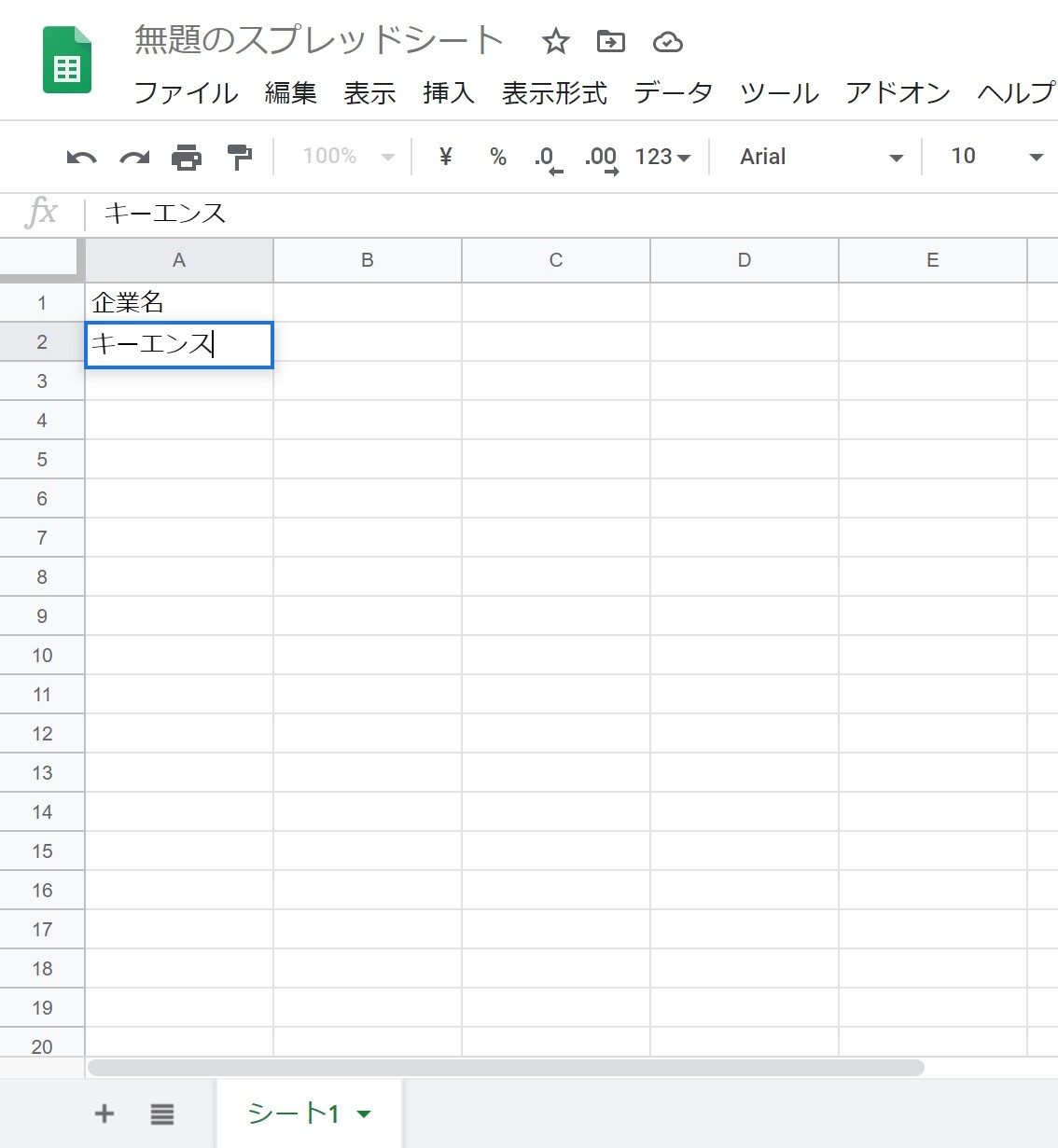Select empty cell A3

pyautogui.click(x=179, y=382)
